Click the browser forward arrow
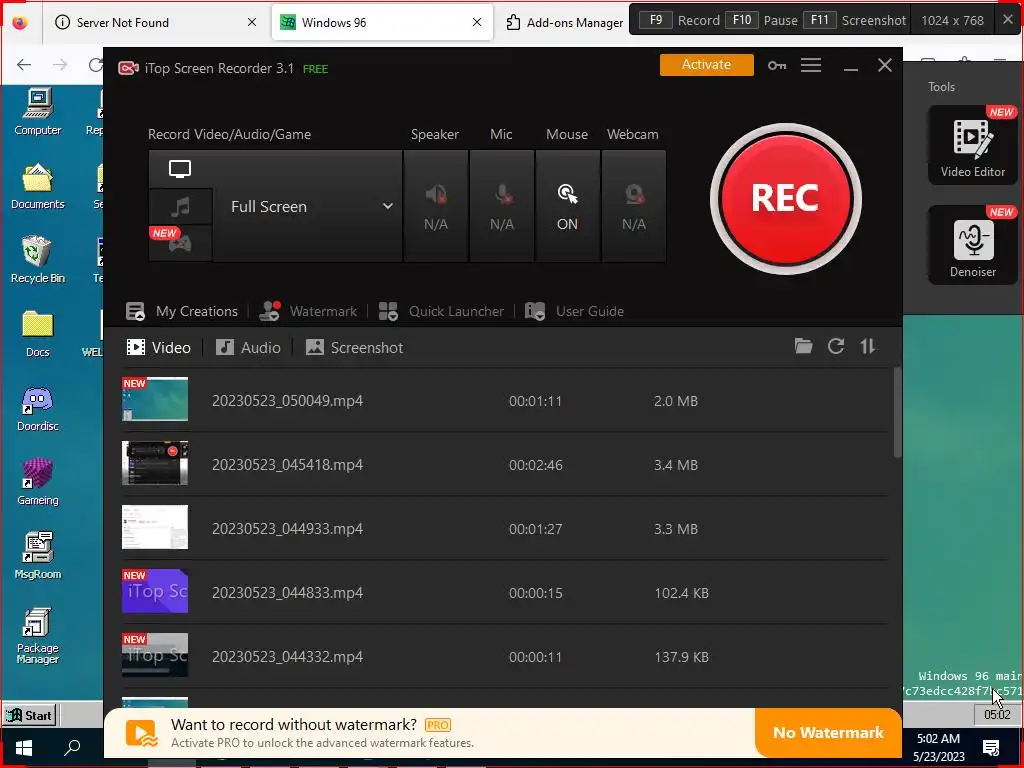This screenshot has width=1024, height=768. [x=60, y=64]
